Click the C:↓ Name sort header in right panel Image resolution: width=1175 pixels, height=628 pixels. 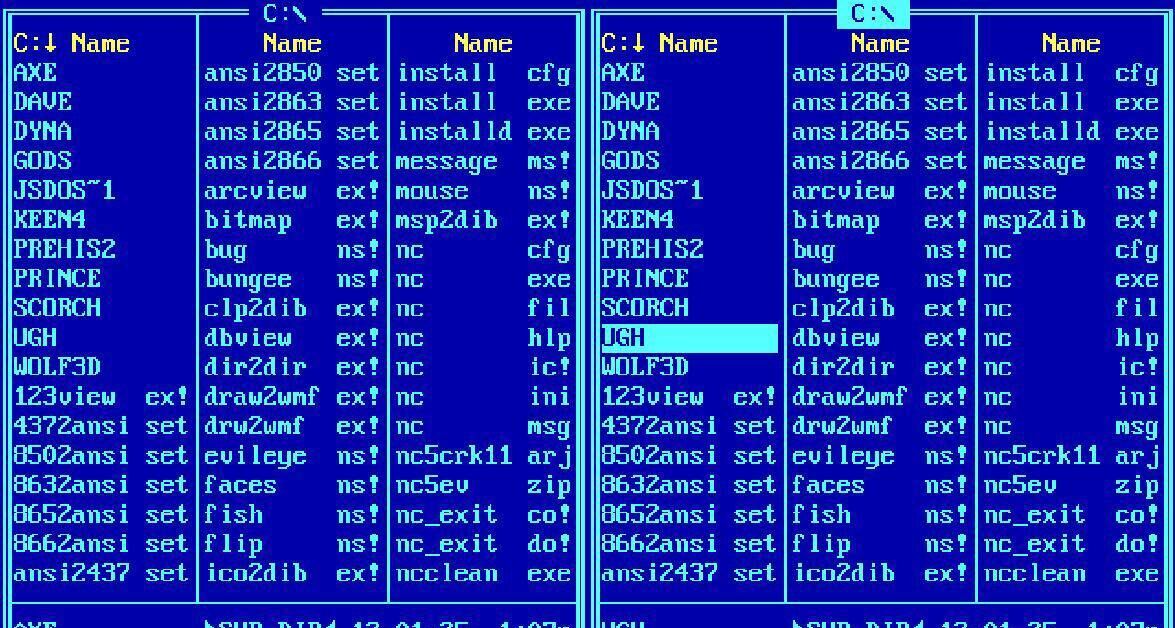click(660, 44)
